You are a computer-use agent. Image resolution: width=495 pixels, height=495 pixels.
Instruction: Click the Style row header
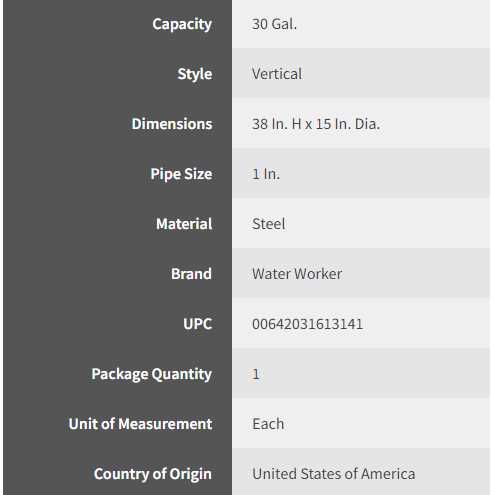click(195, 74)
